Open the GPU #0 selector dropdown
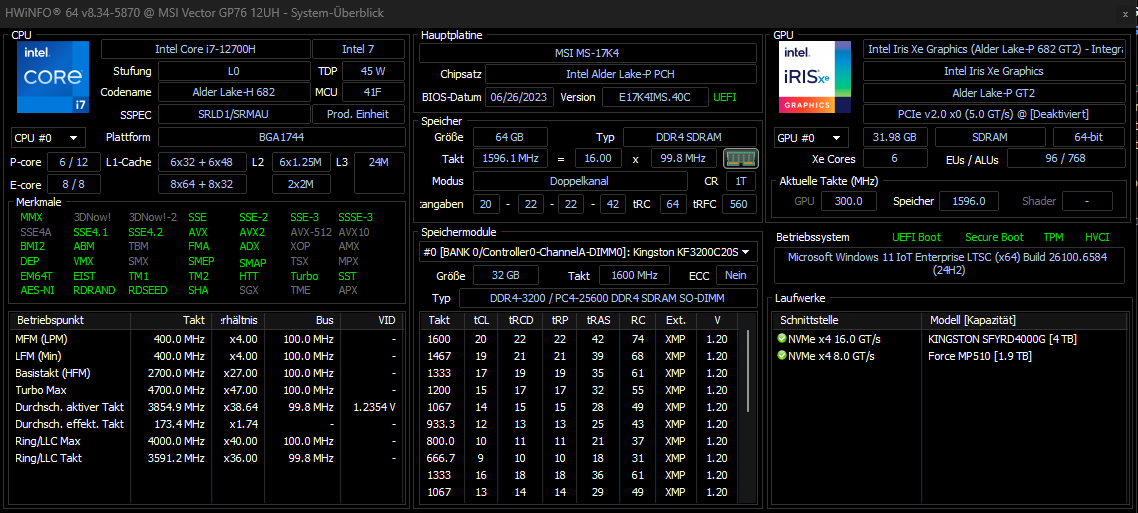The height and width of the screenshot is (513, 1138). [811, 138]
